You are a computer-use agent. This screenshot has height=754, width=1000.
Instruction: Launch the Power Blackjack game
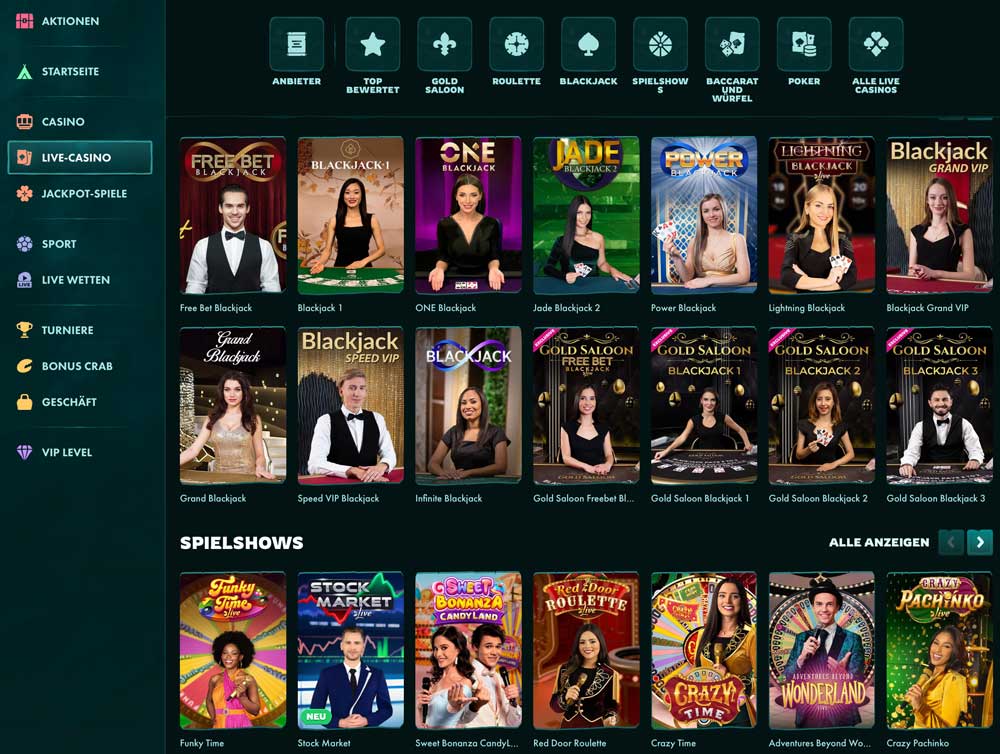click(x=704, y=215)
